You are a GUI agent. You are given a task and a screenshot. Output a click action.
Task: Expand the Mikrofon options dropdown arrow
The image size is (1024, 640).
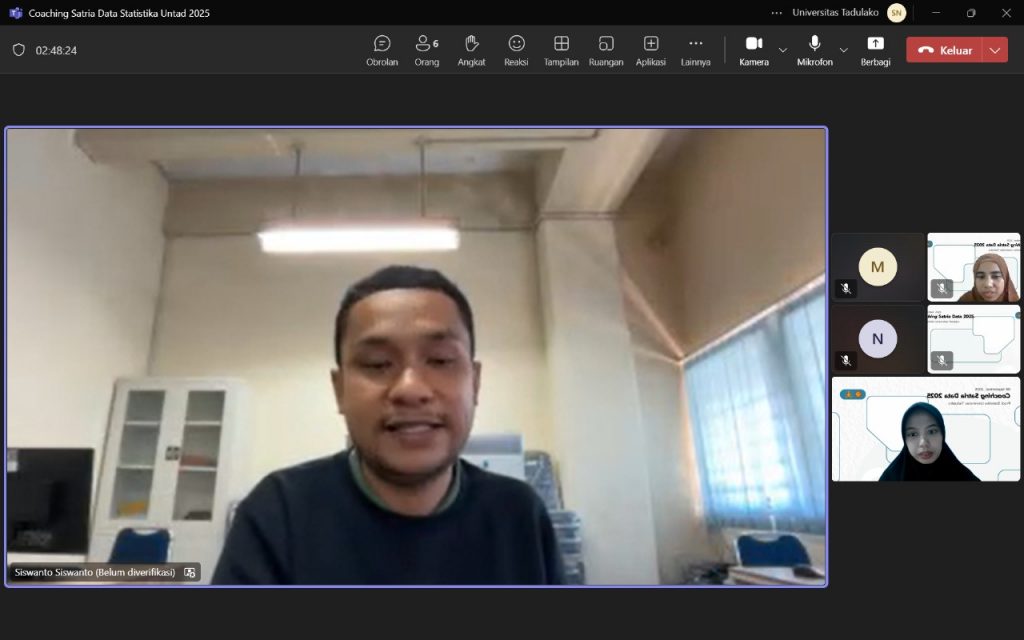(x=843, y=50)
